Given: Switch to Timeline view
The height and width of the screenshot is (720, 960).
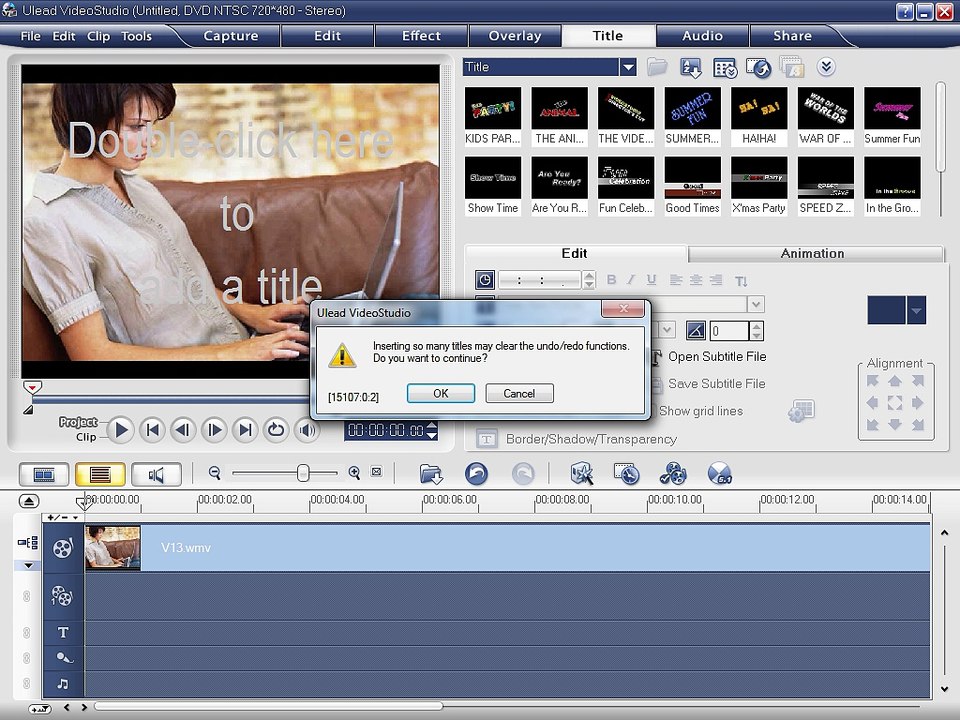Looking at the screenshot, I should [x=100, y=474].
